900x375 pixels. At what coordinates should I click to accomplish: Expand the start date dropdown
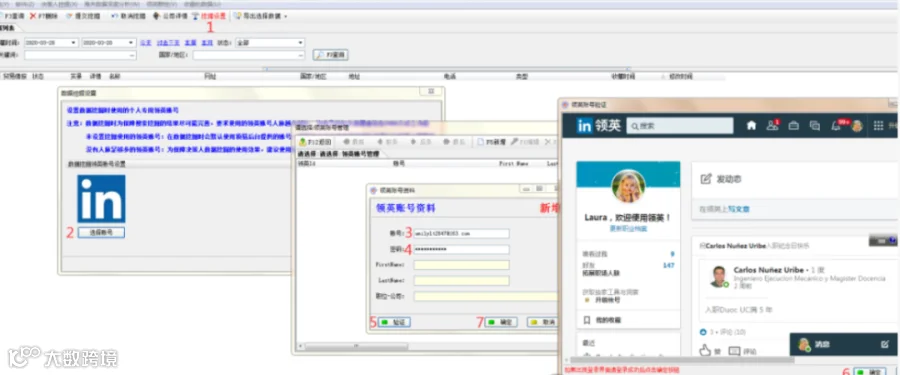tap(74, 43)
